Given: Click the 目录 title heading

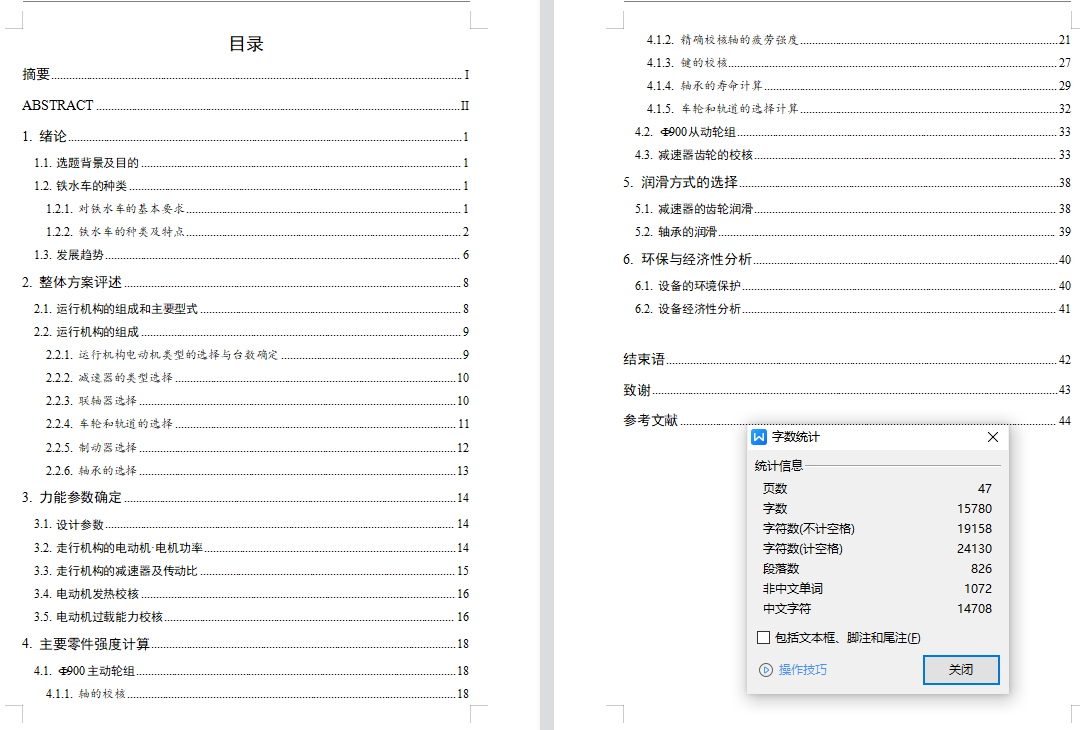Looking at the screenshot, I should point(246,44).
